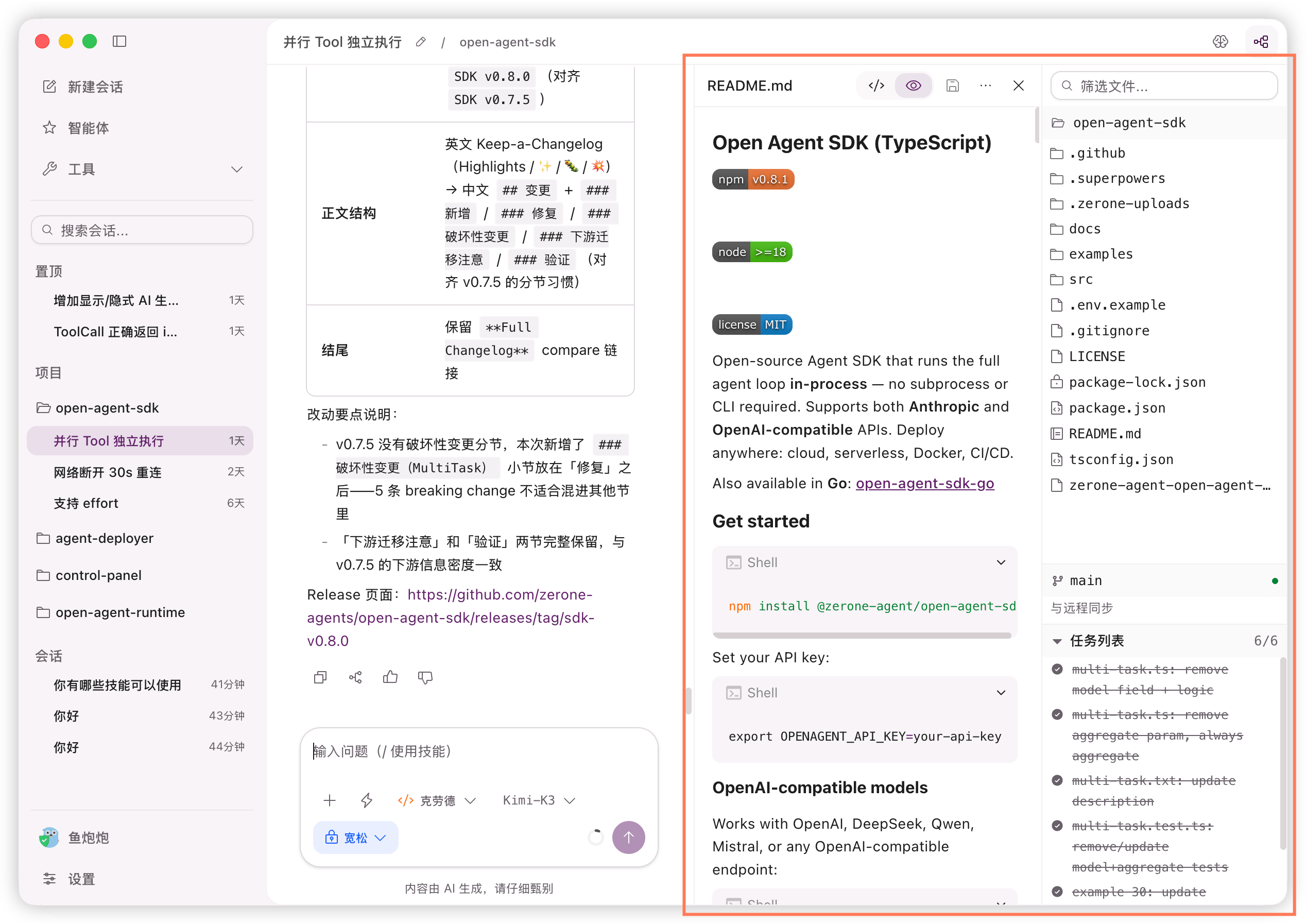This screenshot has width=1306, height=924.
Task: Click the message input field
Action: (479, 751)
